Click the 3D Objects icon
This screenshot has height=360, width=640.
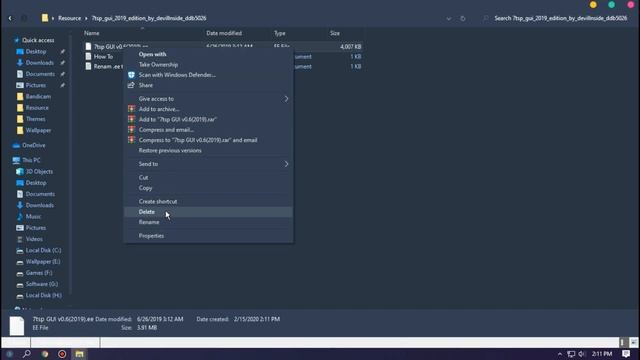click(x=20, y=172)
